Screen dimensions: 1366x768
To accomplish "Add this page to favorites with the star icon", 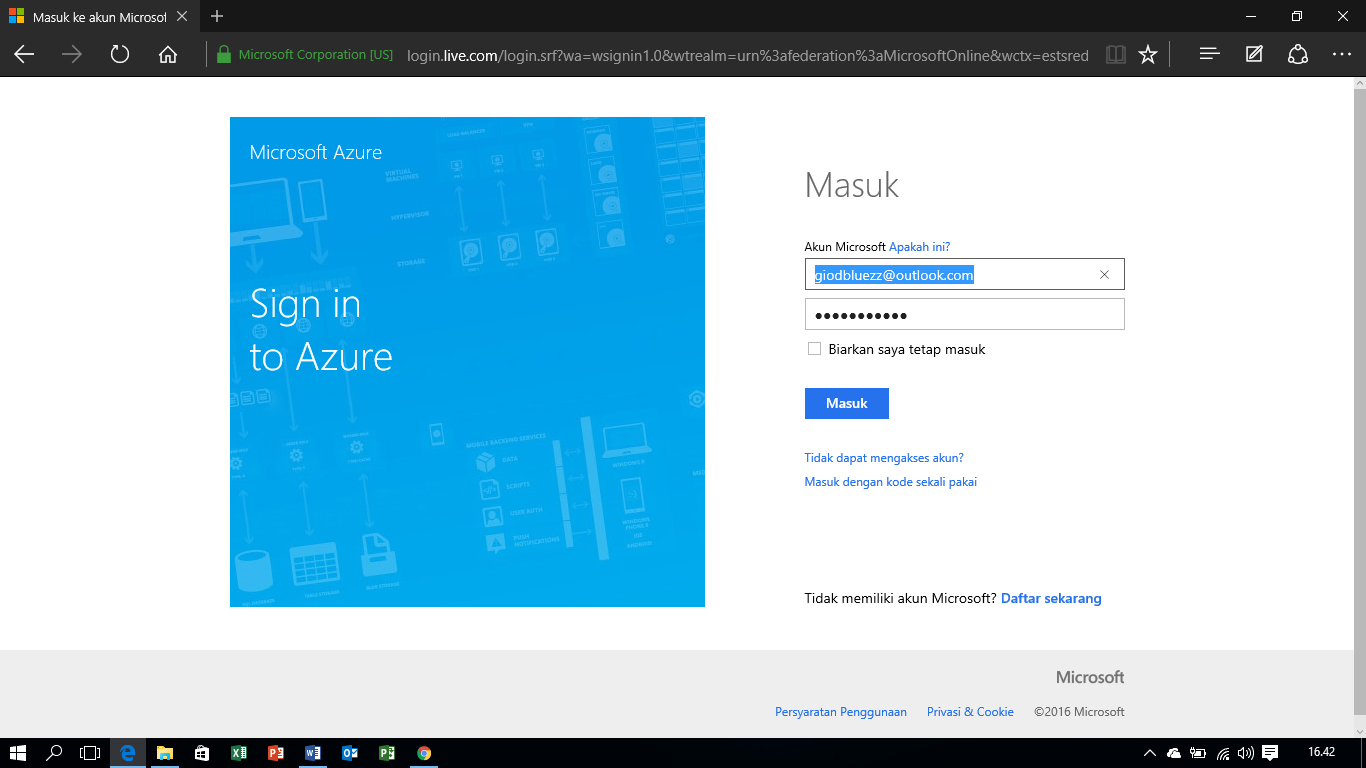I will (x=1147, y=55).
